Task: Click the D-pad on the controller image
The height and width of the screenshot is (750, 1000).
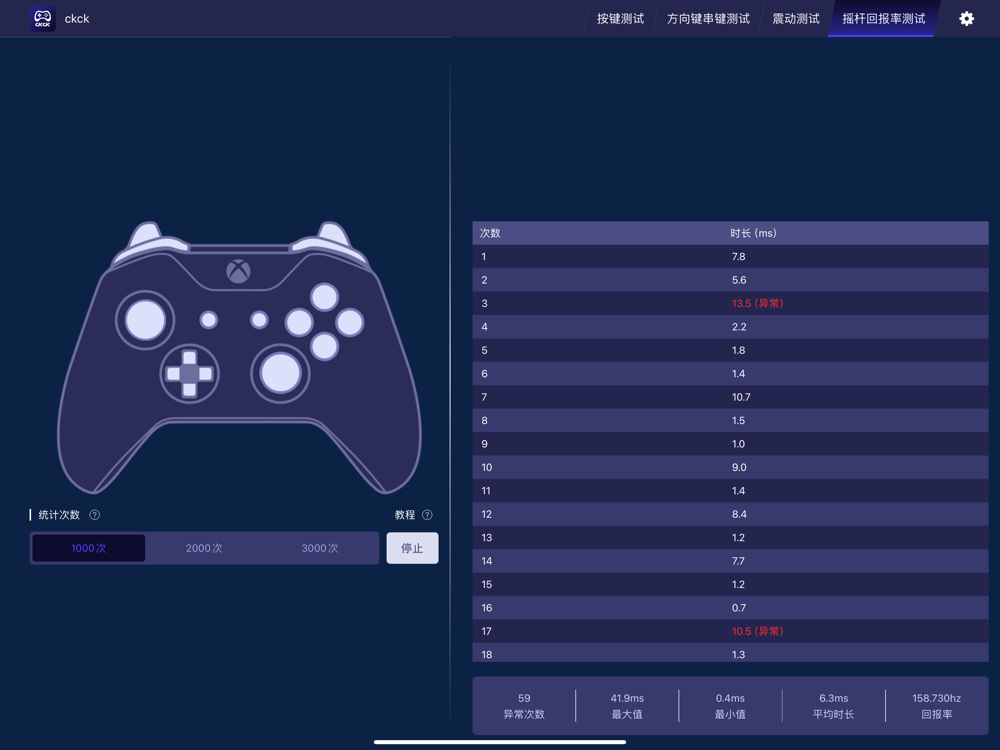Action: pos(189,374)
